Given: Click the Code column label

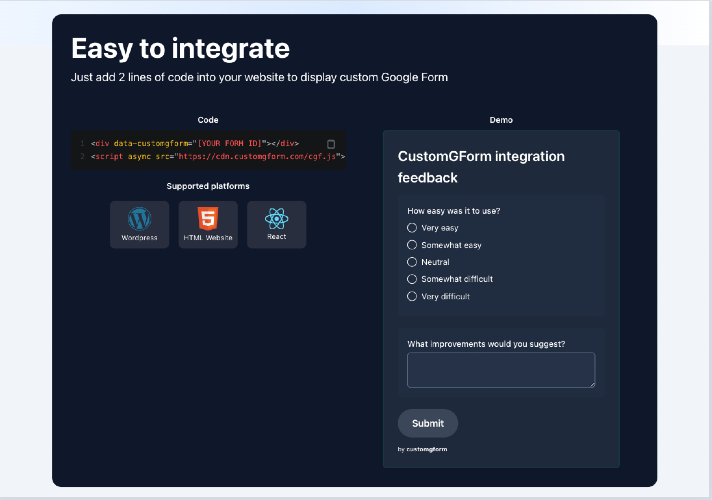Looking at the screenshot, I should click(208, 120).
